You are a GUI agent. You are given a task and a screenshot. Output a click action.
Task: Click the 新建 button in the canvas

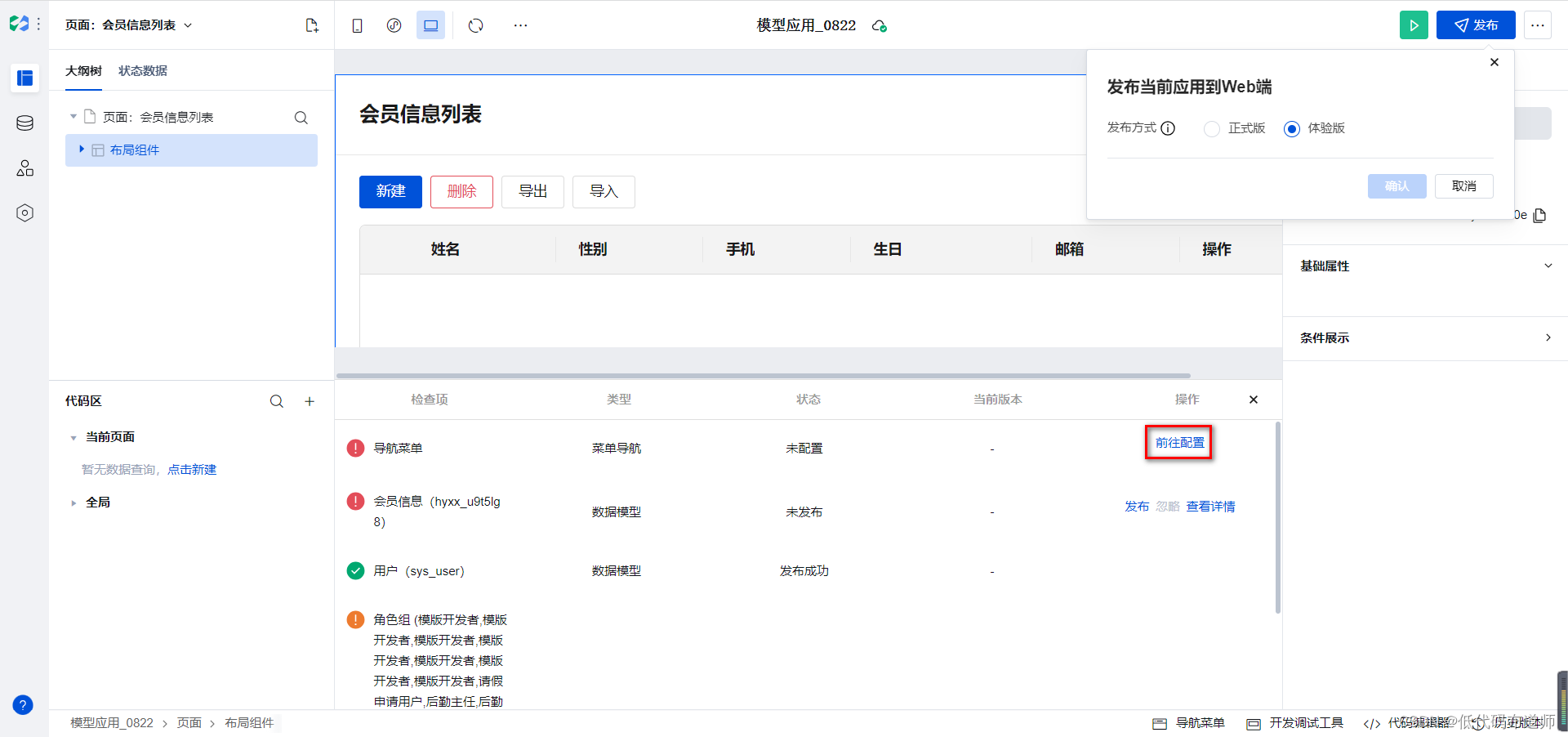[x=390, y=192]
